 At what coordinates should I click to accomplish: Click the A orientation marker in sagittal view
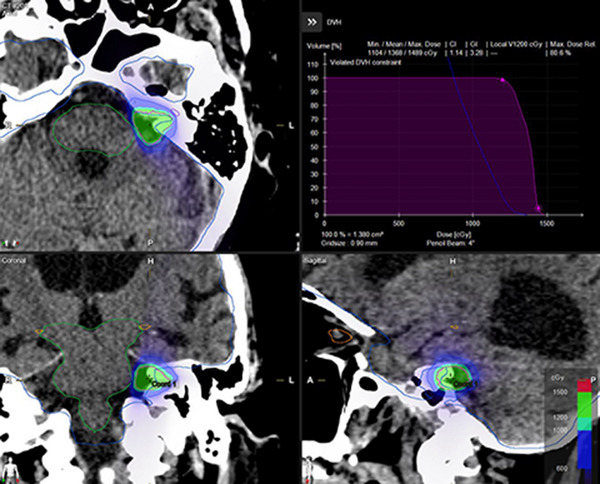310,380
